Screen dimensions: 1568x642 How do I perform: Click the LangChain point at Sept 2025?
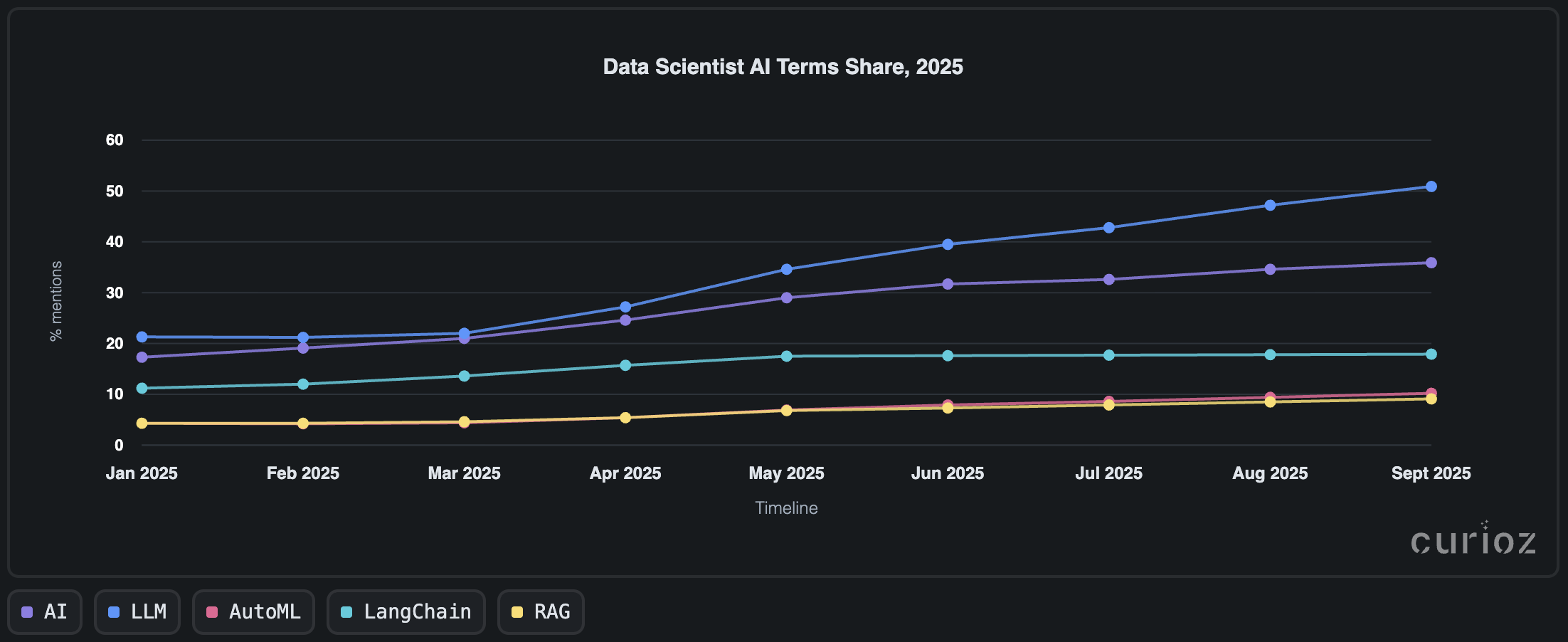click(1431, 354)
